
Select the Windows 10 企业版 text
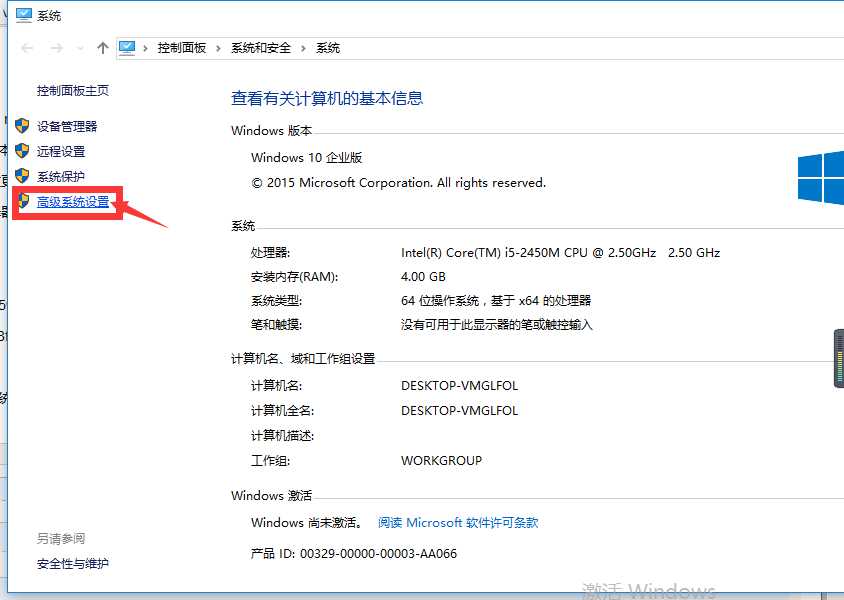tap(306, 158)
